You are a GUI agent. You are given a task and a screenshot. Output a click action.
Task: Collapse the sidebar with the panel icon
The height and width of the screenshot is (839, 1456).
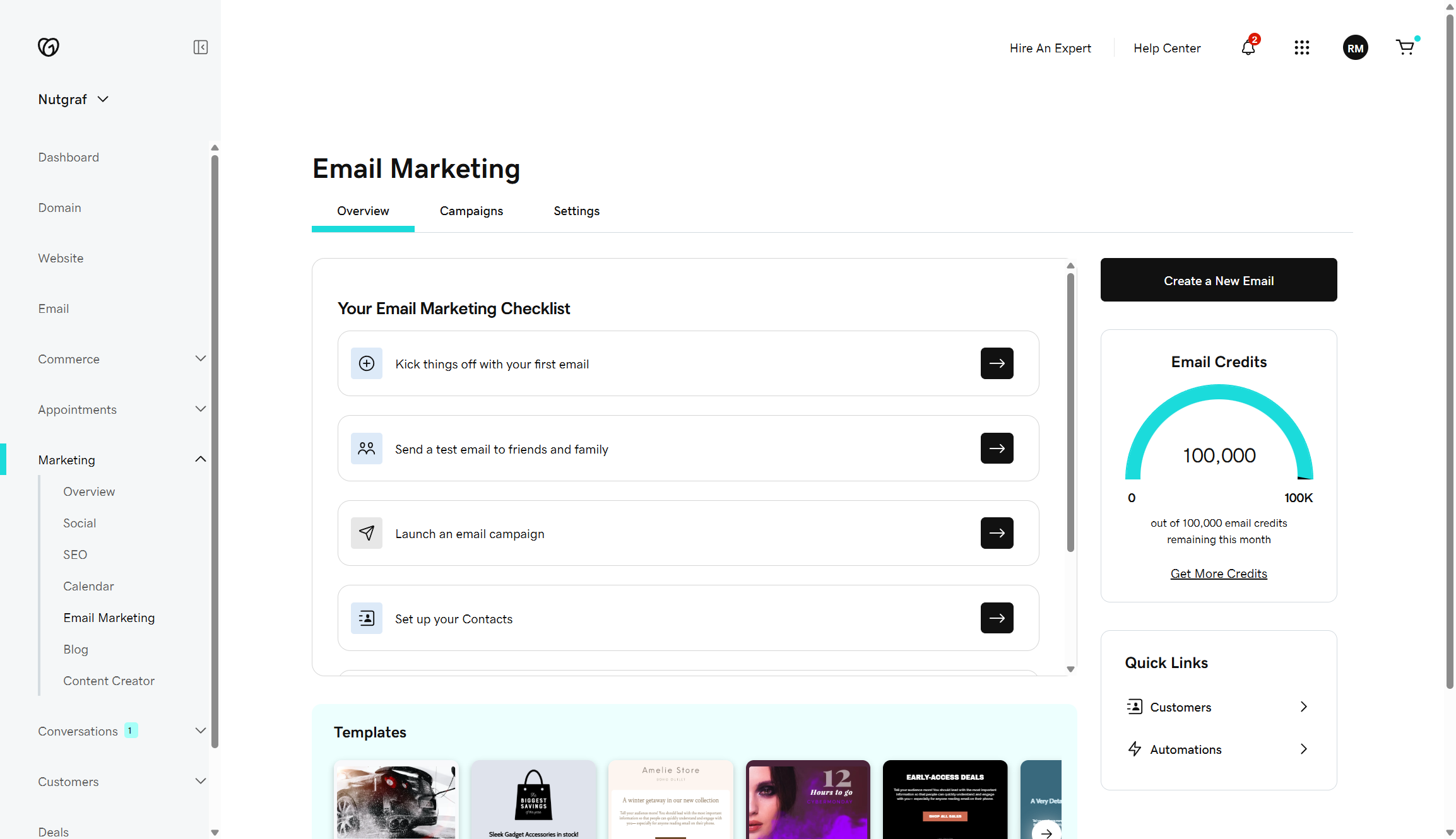coord(200,47)
